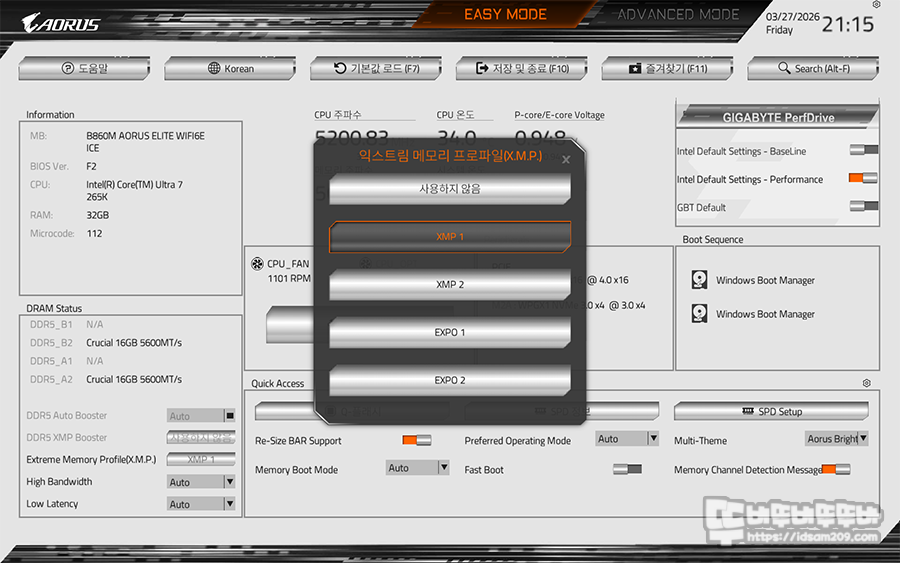Screen dimensions: 900x563
Task: Click the favorites star folder icon
Action: pos(635,69)
